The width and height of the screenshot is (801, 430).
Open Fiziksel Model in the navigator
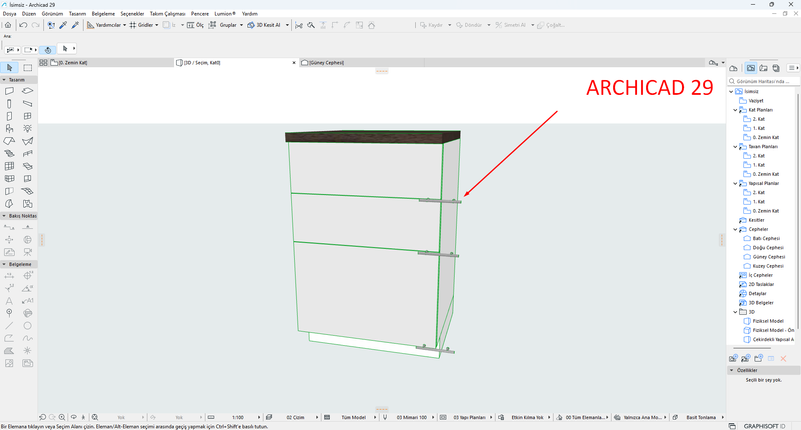767,321
